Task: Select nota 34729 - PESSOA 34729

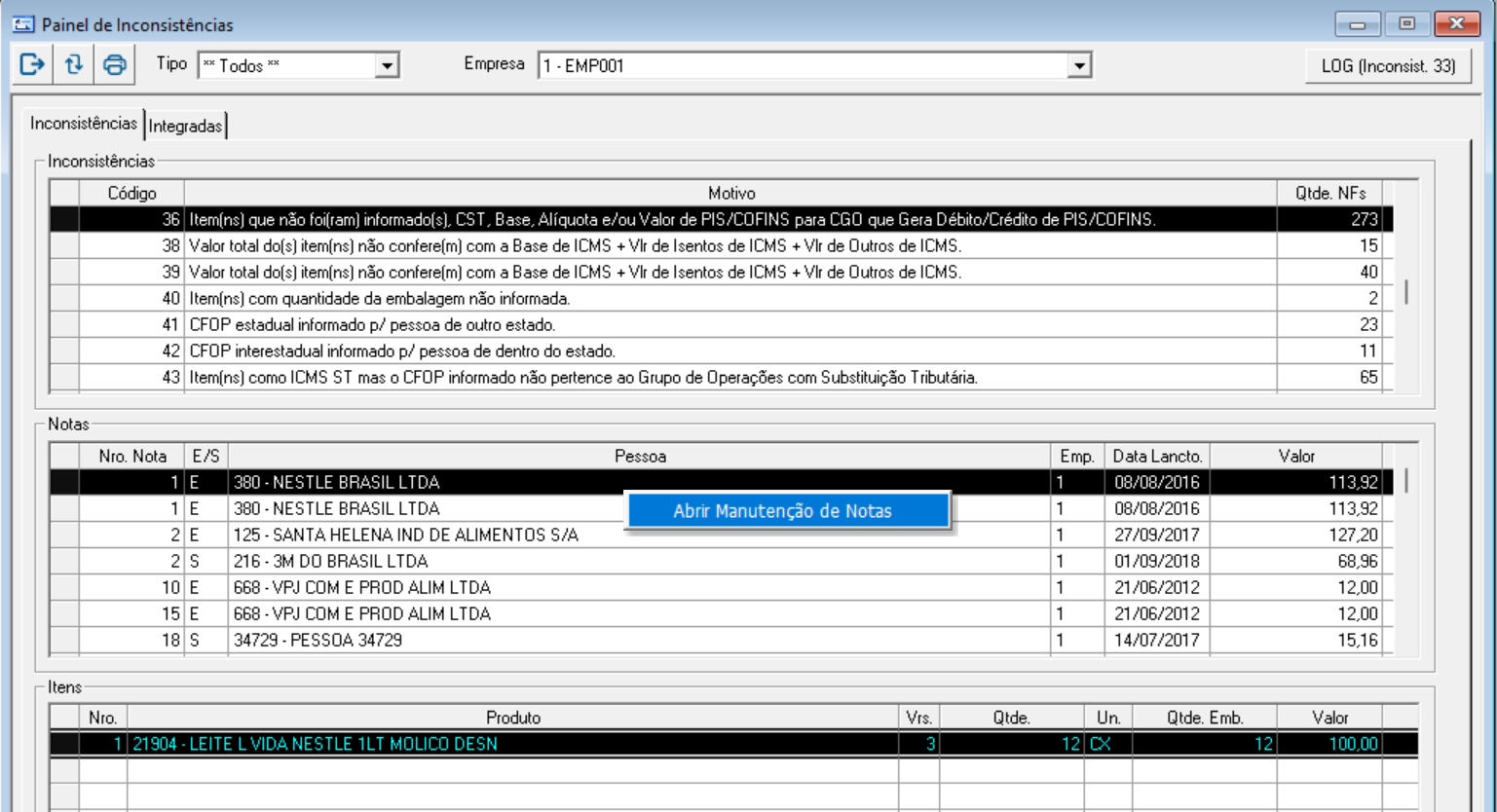Action: [x=722, y=640]
